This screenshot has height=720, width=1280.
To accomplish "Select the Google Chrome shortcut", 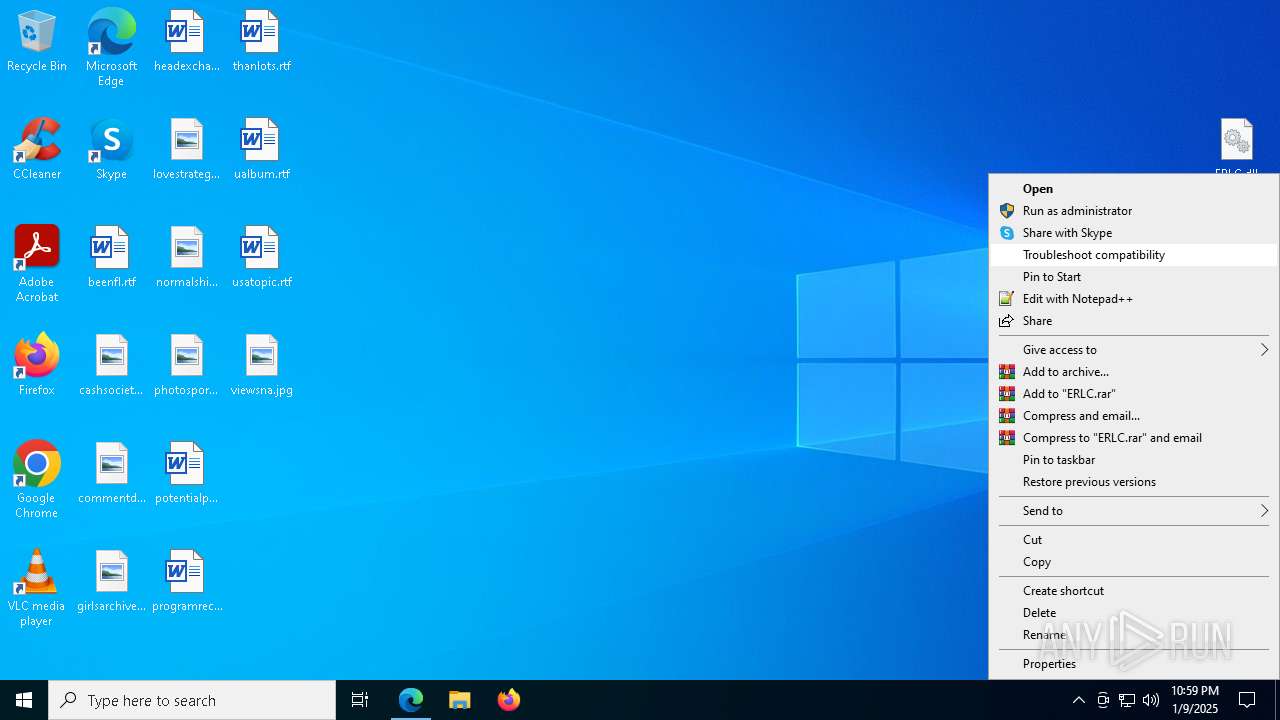I will point(37,480).
